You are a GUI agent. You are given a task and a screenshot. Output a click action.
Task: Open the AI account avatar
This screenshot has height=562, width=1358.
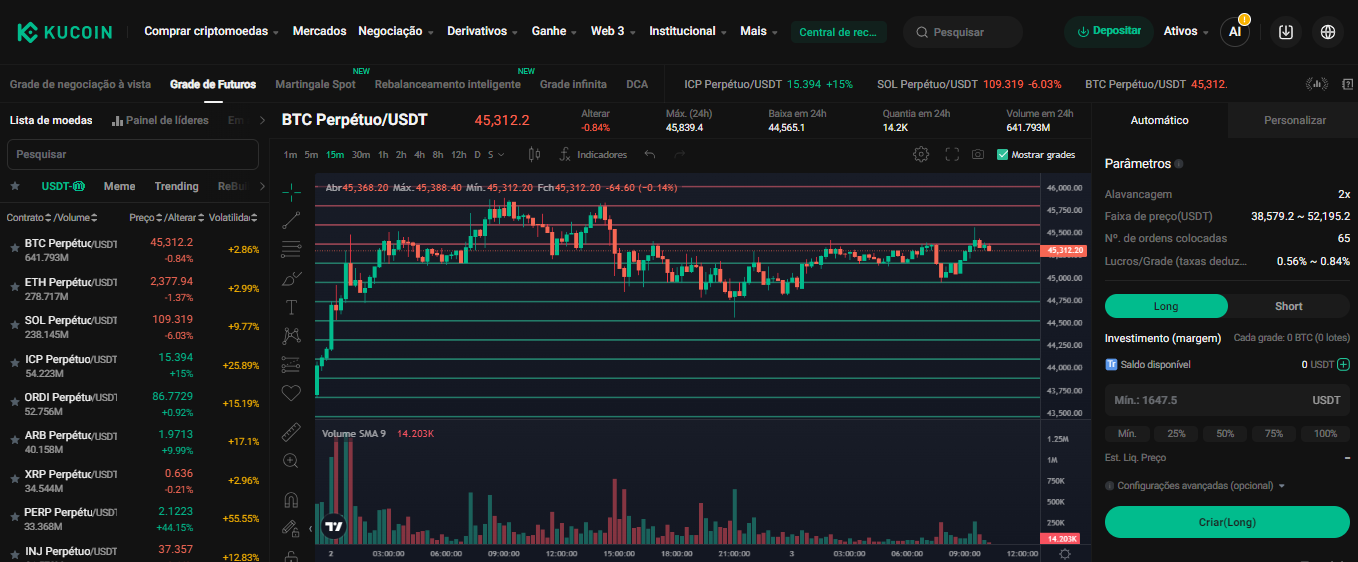[x=1235, y=32]
